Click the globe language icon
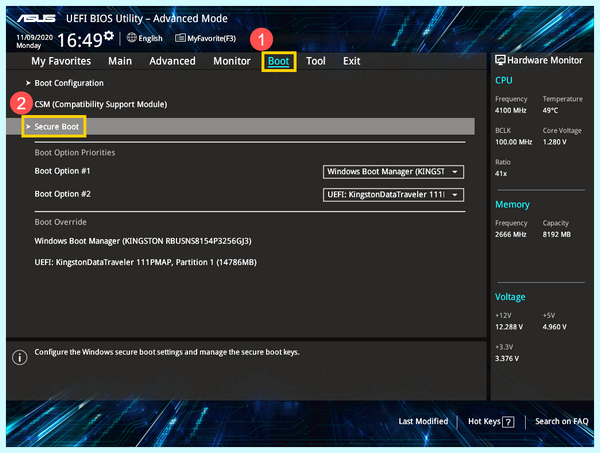The width and height of the screenshot is (600, 453). point(132,37)
